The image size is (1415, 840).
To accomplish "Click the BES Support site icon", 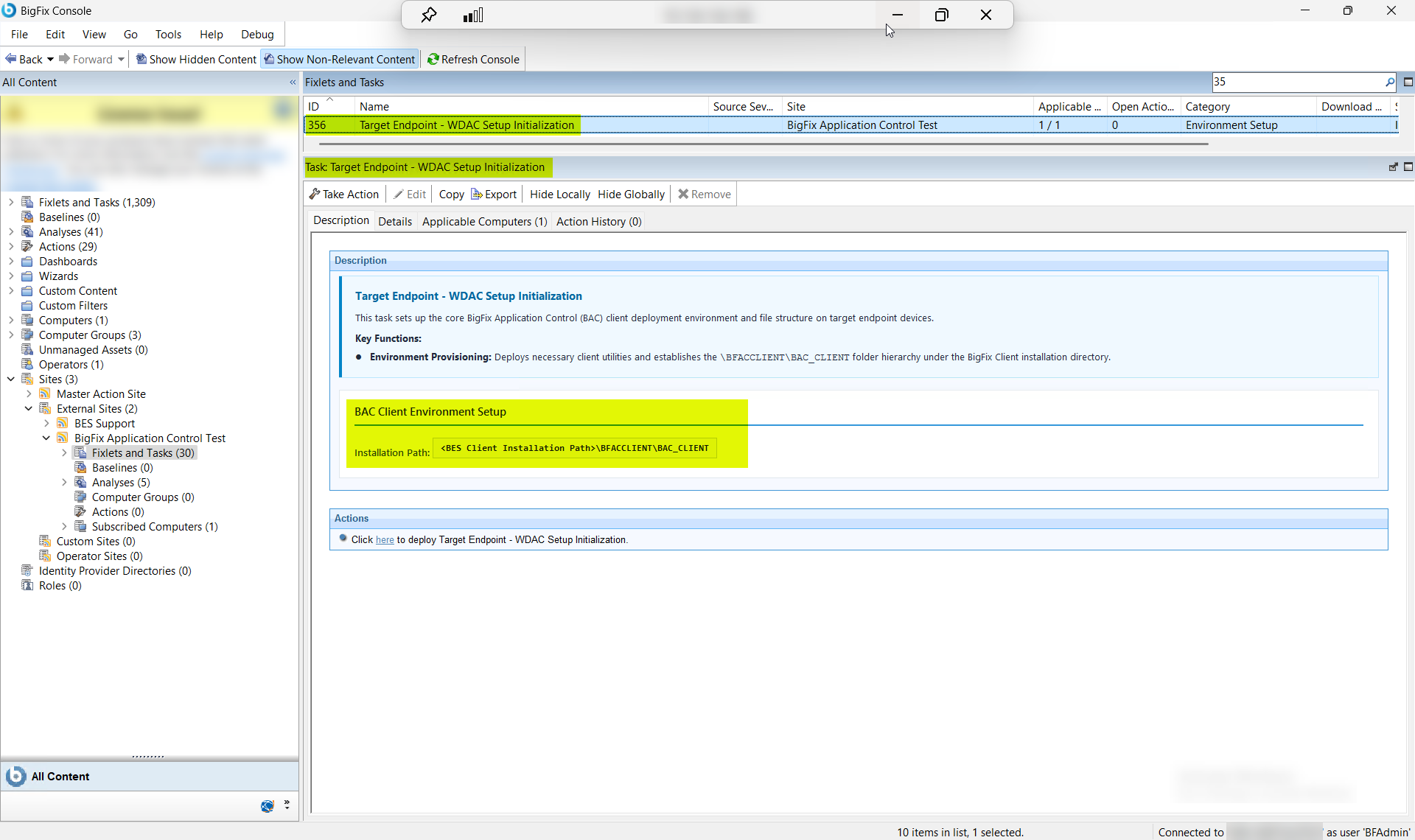I will (63, 423).
